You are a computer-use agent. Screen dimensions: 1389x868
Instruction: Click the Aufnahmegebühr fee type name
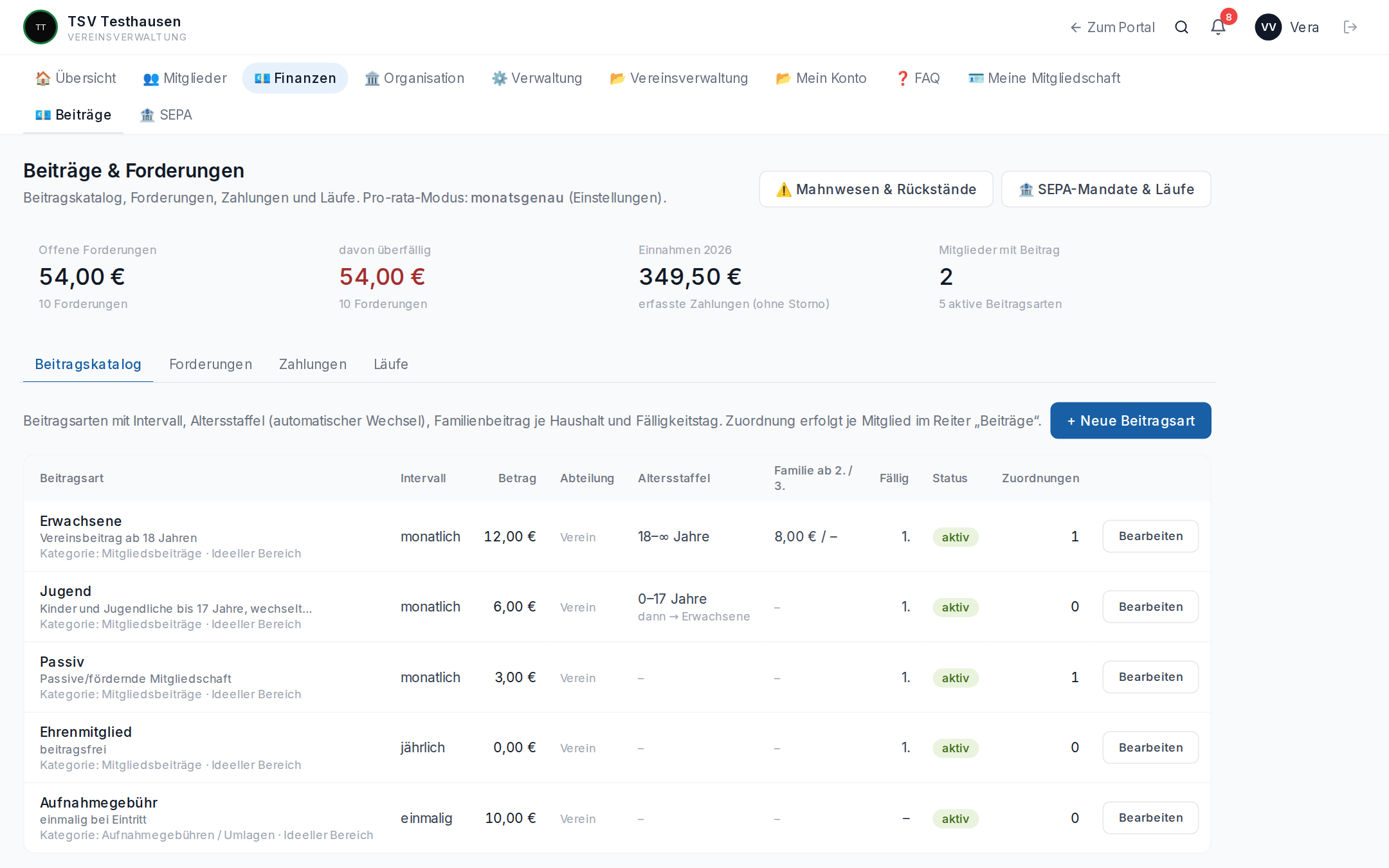pyautogui.click(x=99, y=803)
